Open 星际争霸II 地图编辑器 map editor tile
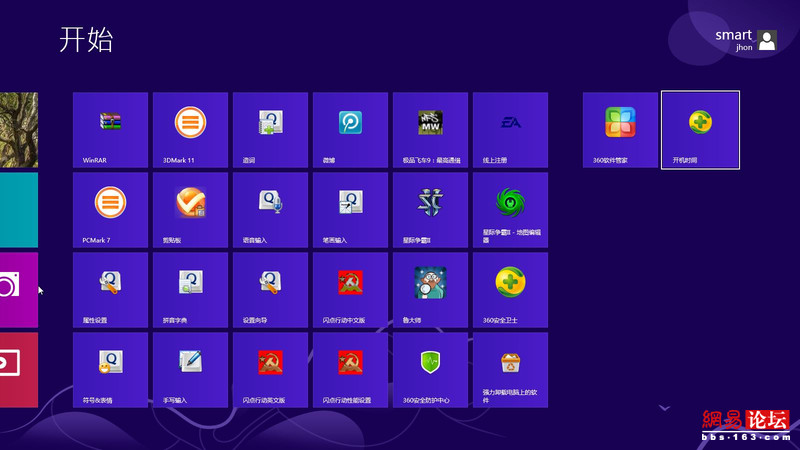 [510, 210]
